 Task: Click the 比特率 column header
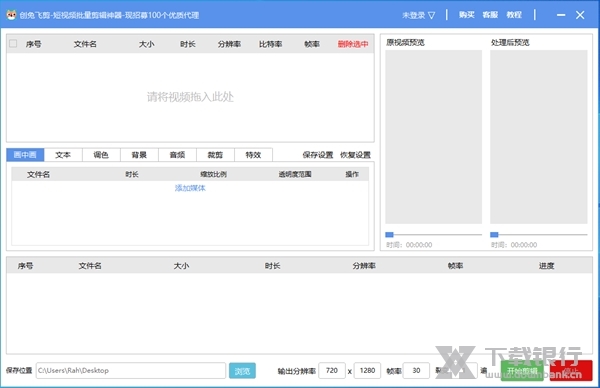tap(271, 44)
